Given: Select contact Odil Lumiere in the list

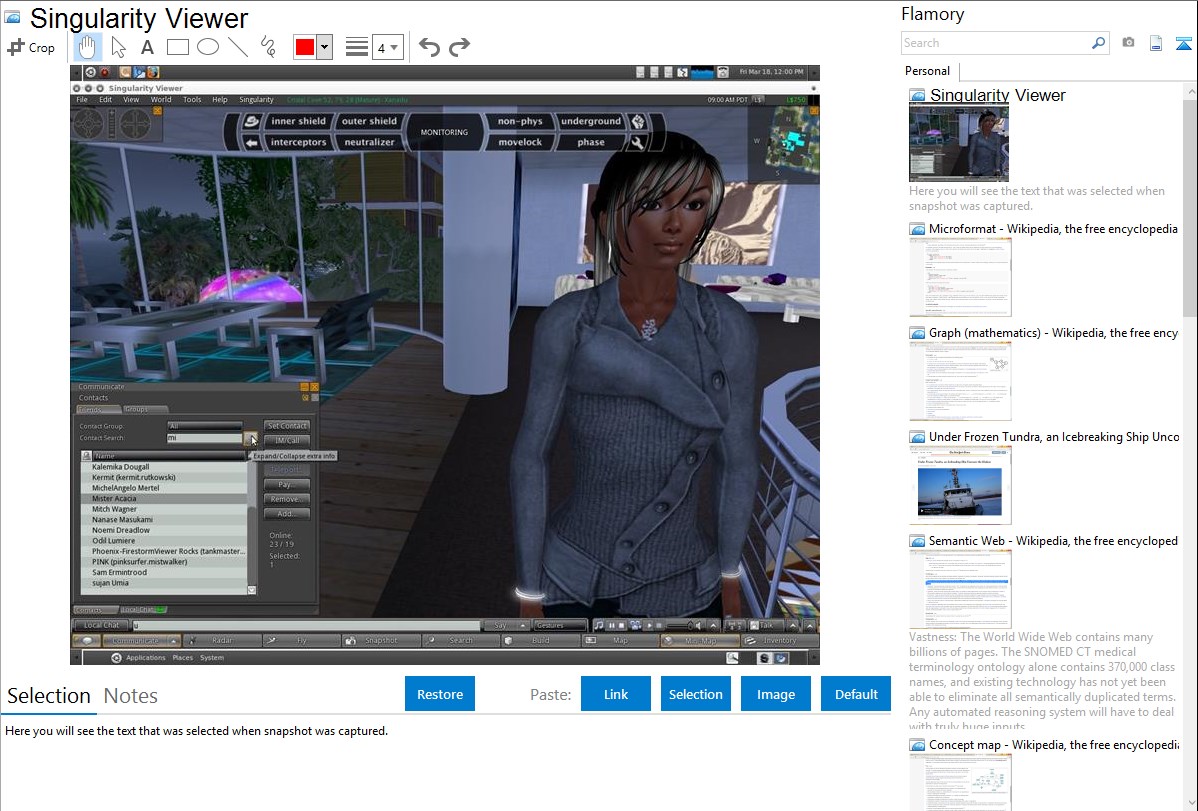Looking at the screenshot, I should [164, 540].
